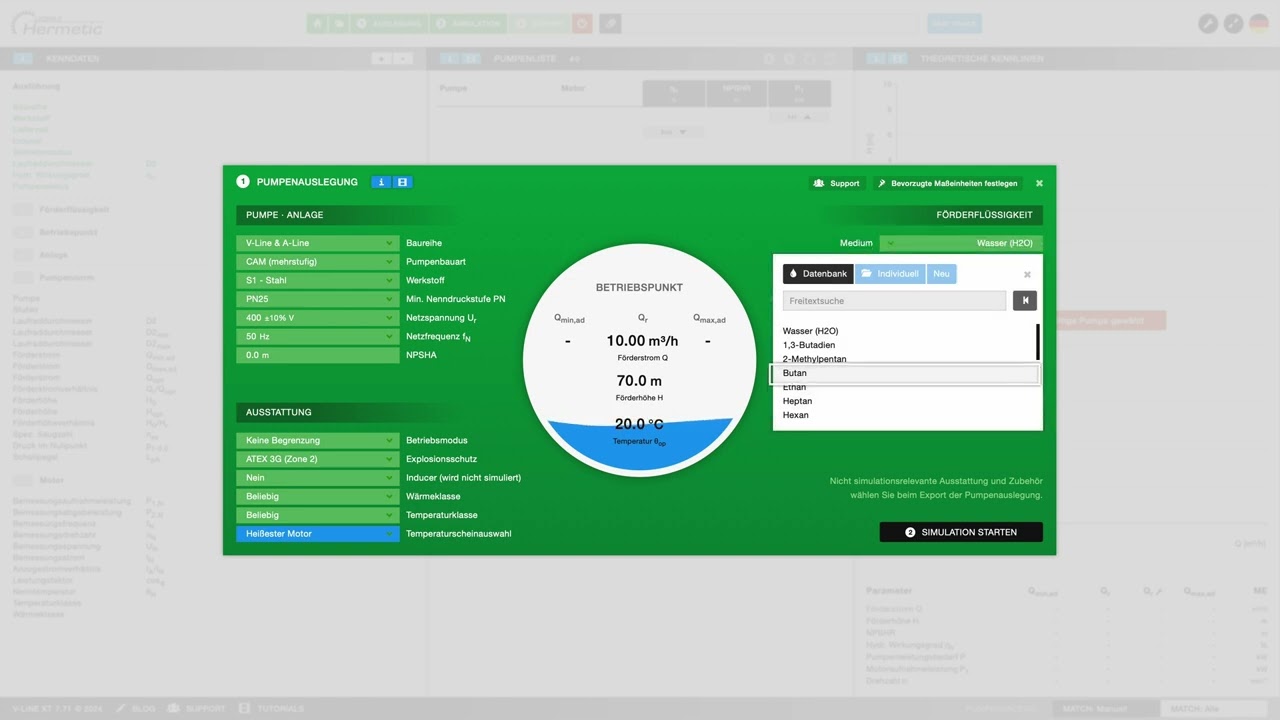Start the simulation with Simulation Starten
Screen dimensions: 1280x720
[961, 532]
